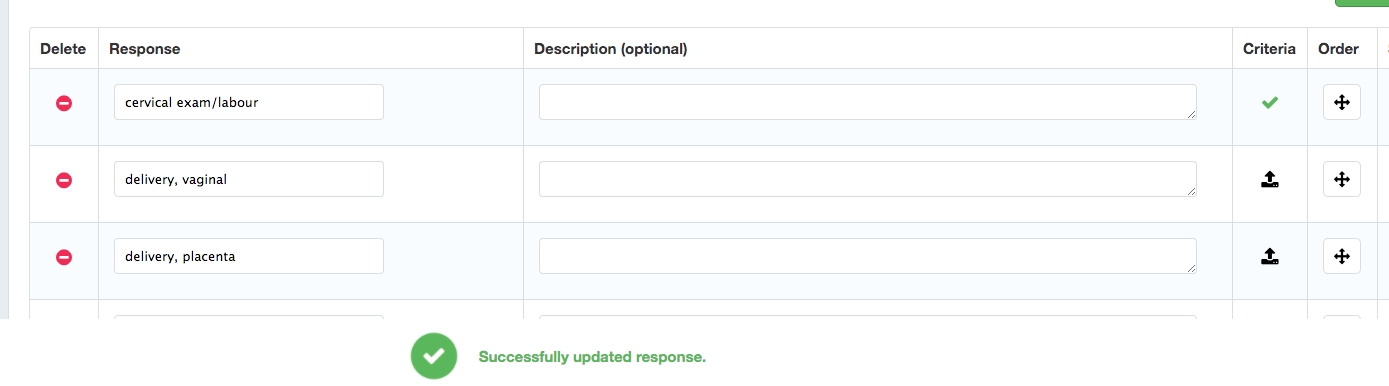
Task: Remove the delivery, vaginal response row
Action: [64, 180]
